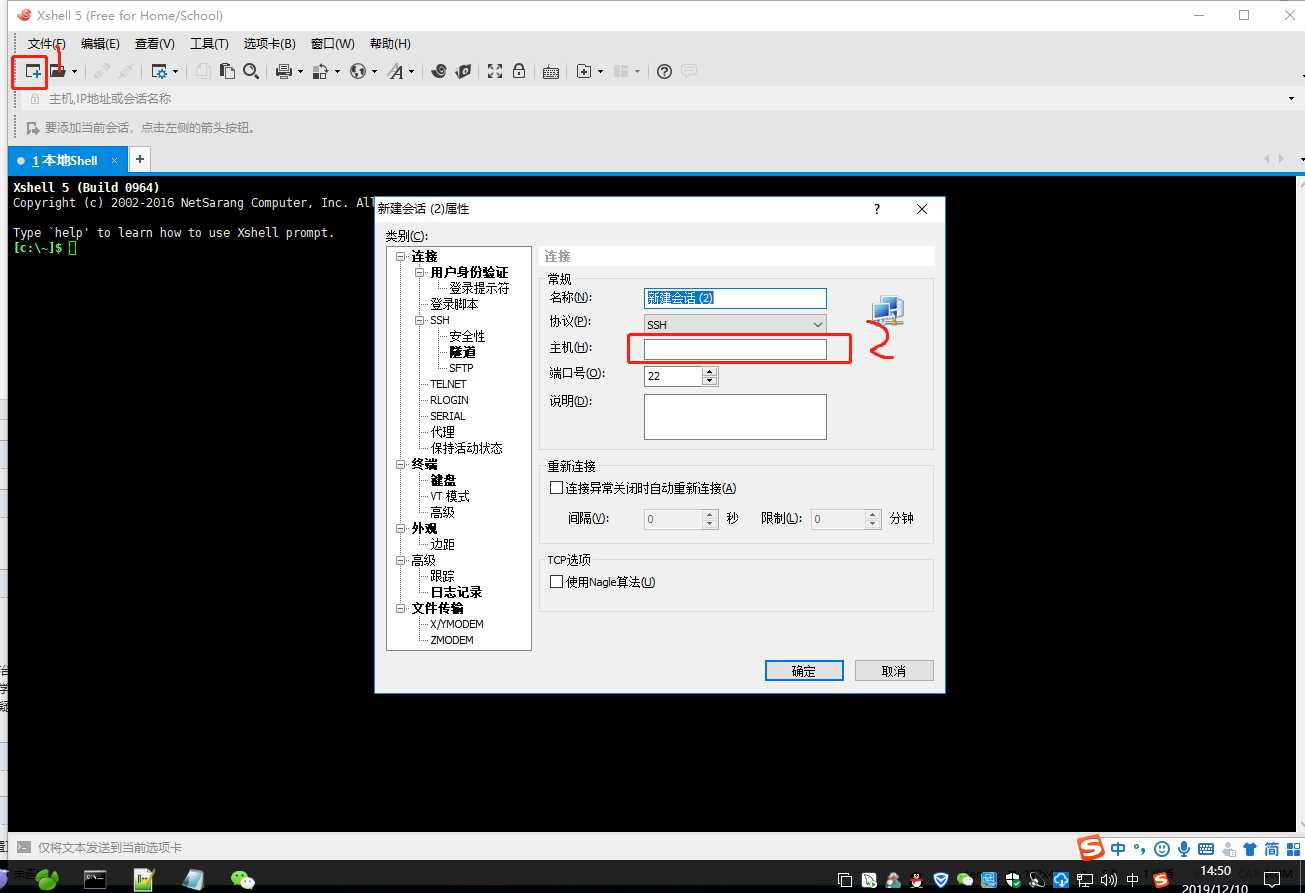The width and height of the screenshot is (1305, 893).
Task: Click the 主机(H) host input field
Action: tap(735, 349)
